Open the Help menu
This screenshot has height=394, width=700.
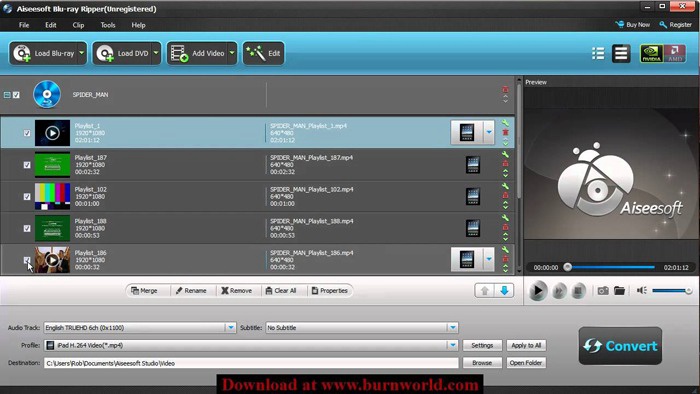(x=138, y=25)
